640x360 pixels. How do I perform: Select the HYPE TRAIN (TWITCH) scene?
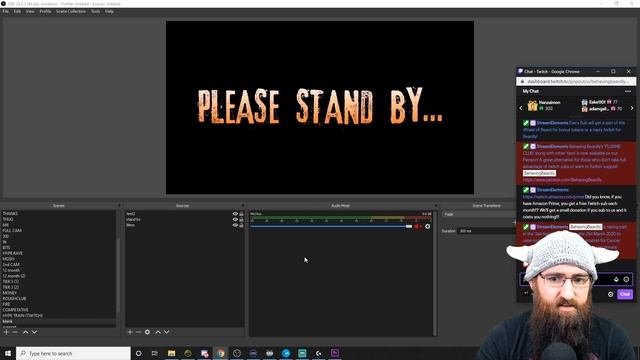[x=22, y=316]
